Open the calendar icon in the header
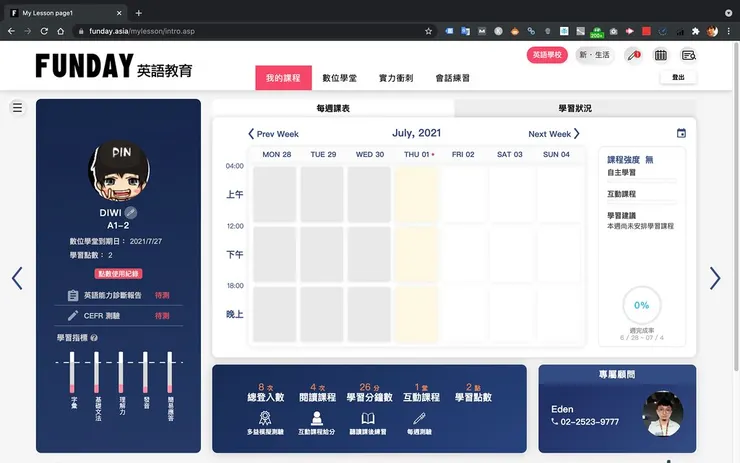 [x=661, y=55]
